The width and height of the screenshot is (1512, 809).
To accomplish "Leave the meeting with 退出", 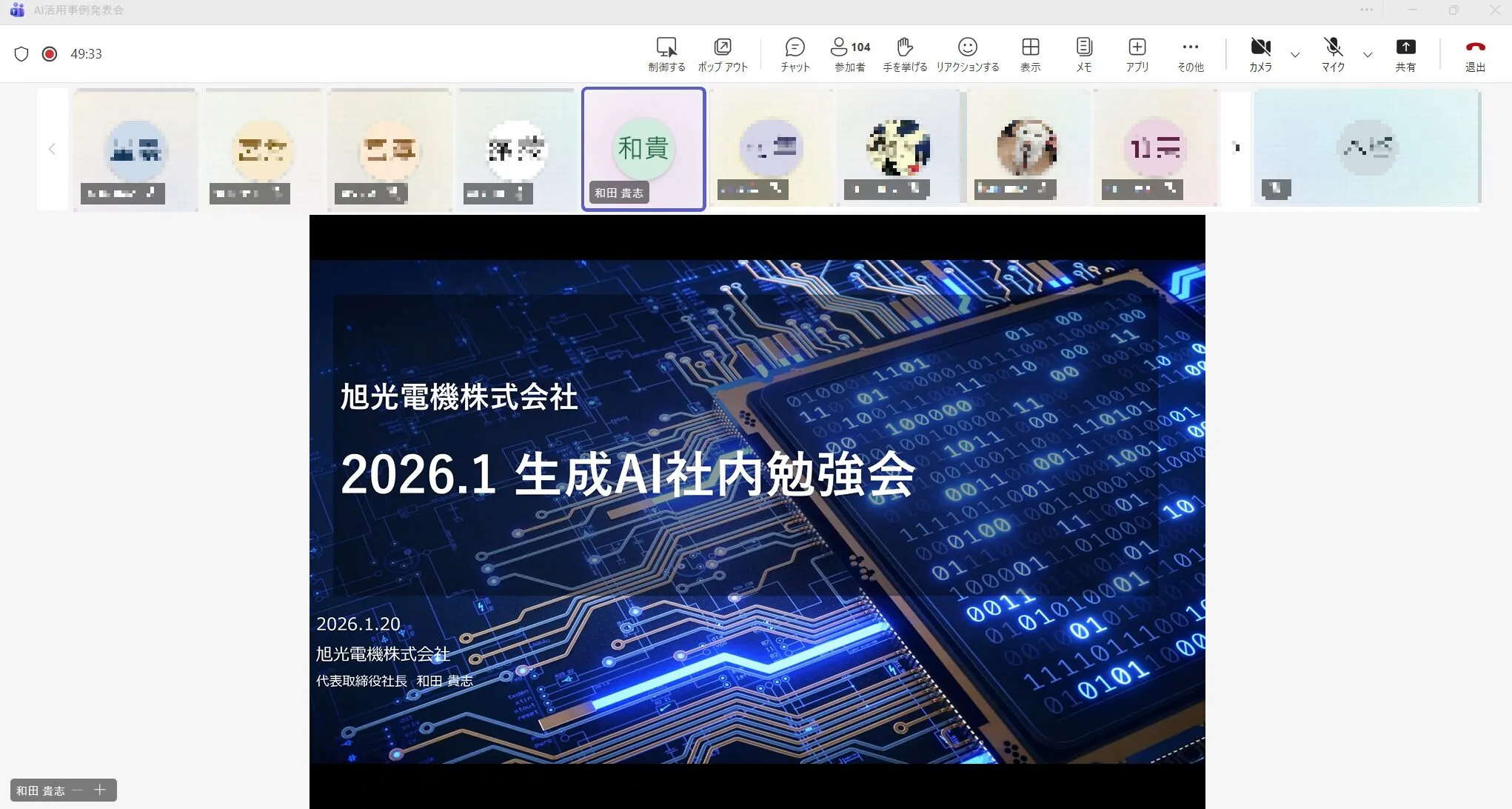I will 1475,55.
